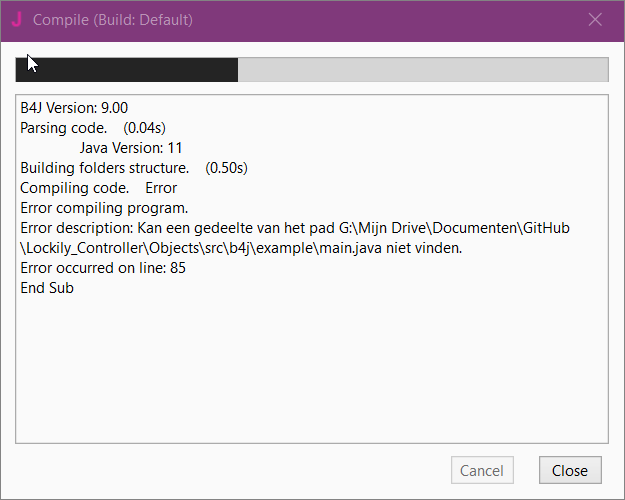
Task: Click empty area of the compile log
Action: point(310,370)
